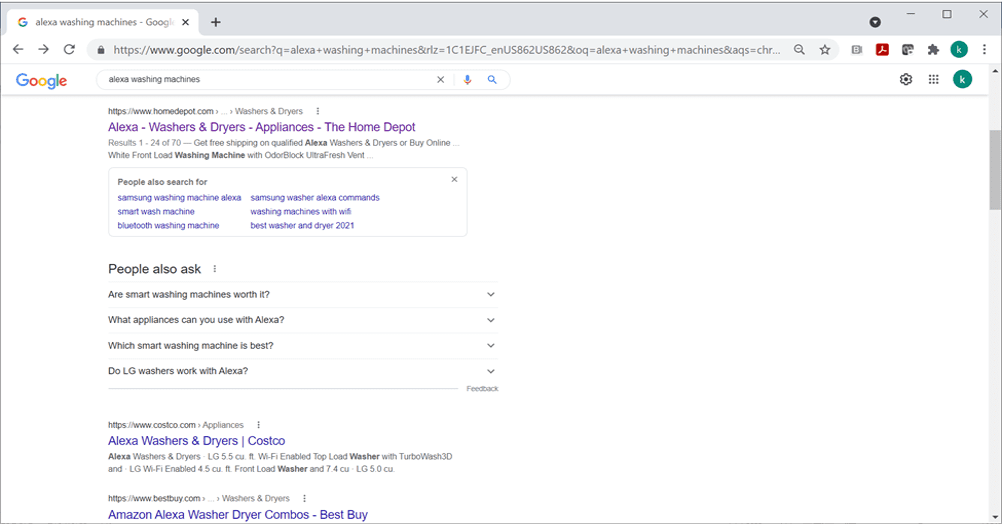This screenshot has width=1004, height=527.
Task: Bookmark this page with star icon
Action: [825, 49]
